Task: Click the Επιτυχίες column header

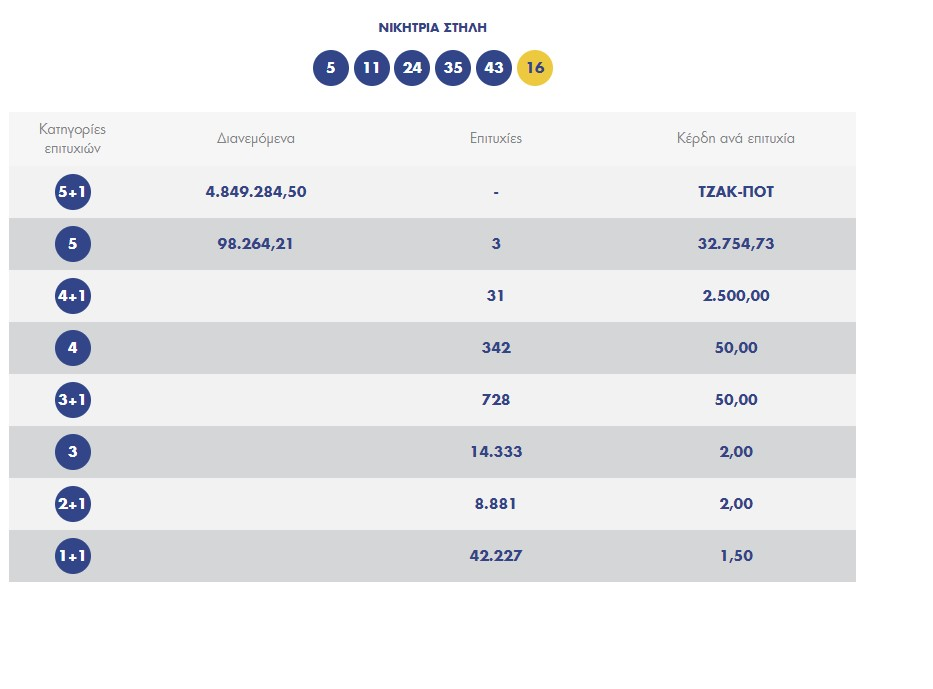Action: click(x=496, y=139)
